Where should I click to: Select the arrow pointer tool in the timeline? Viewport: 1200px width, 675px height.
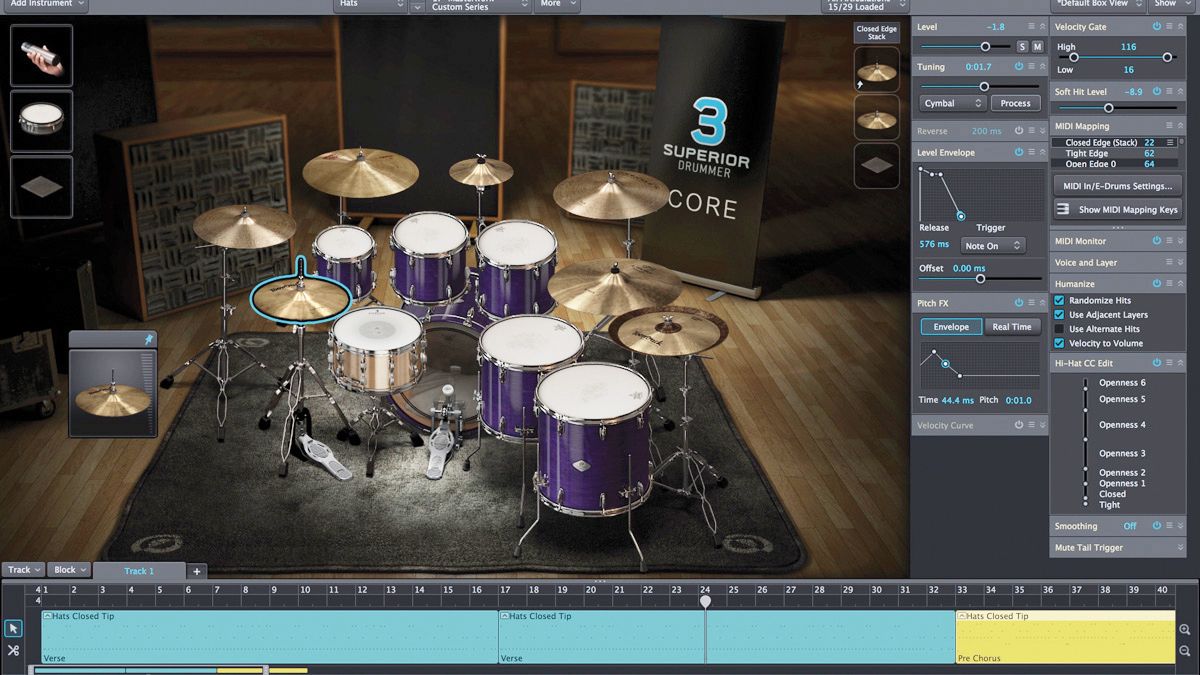tap(13, 628)
